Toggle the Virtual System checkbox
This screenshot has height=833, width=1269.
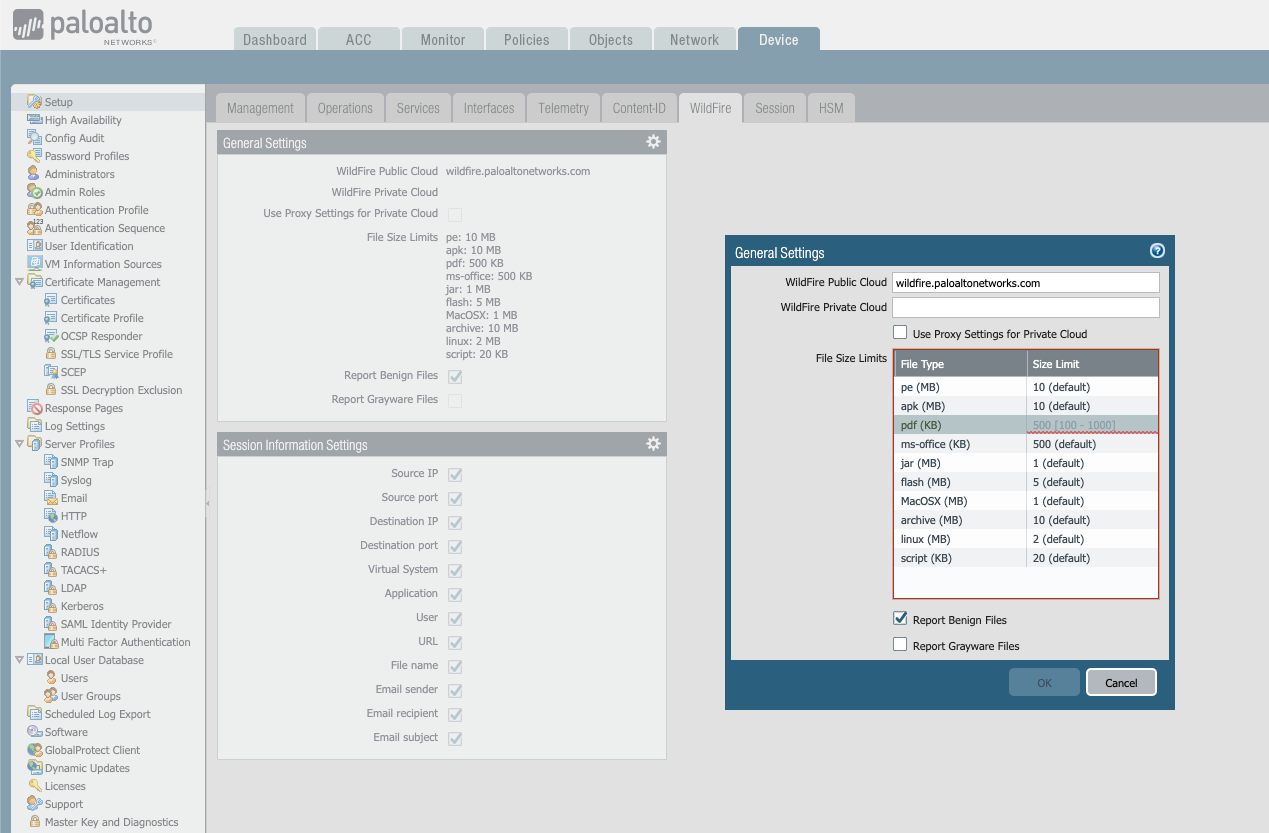point(455,570)
